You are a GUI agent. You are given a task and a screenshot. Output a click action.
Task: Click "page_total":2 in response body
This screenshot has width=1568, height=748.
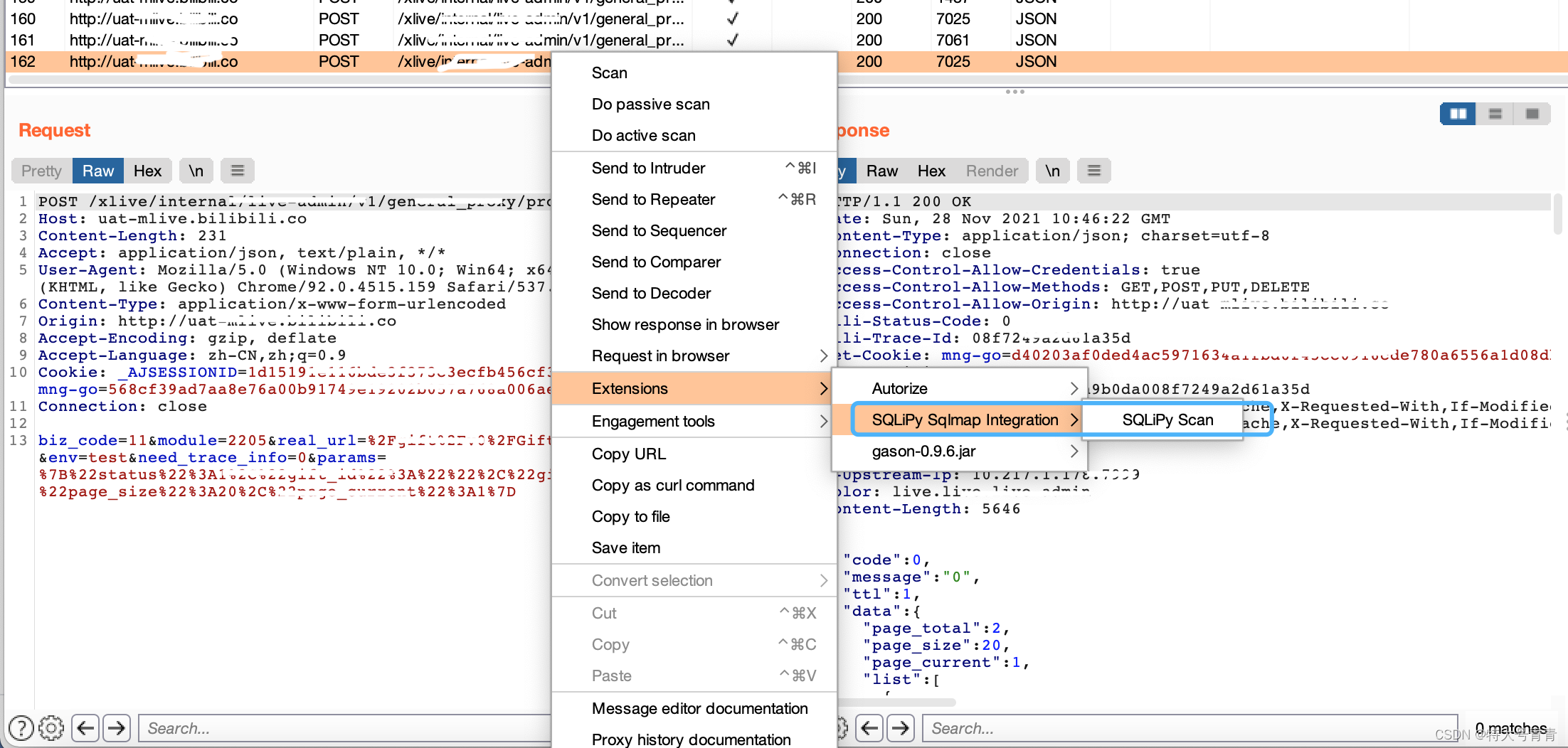click(935, 628)
